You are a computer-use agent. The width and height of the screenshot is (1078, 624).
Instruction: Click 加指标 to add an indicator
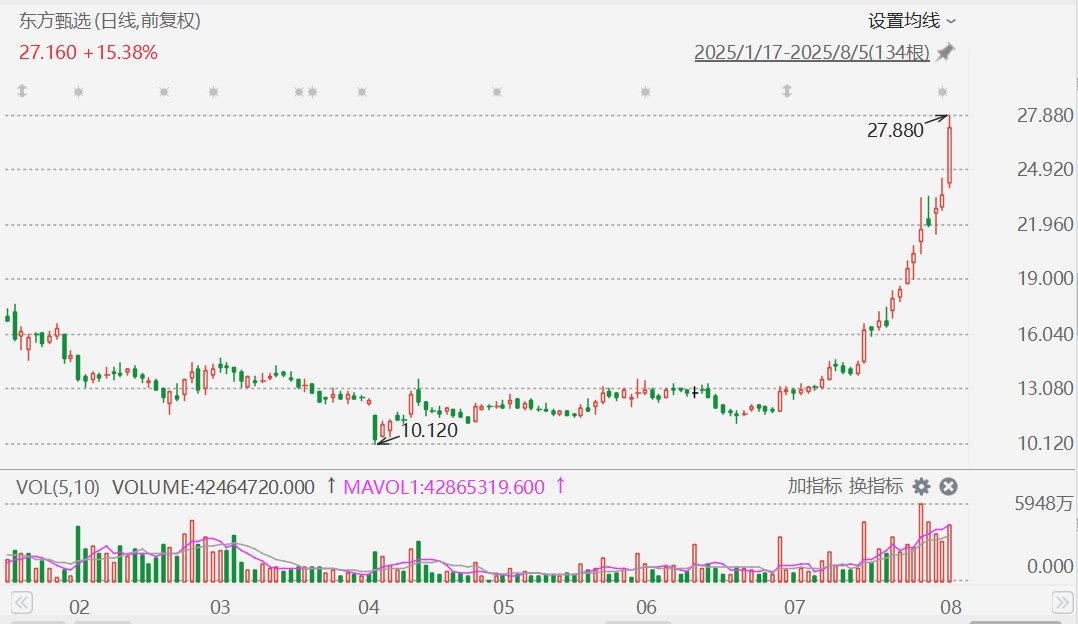click(x=815, y=487)
